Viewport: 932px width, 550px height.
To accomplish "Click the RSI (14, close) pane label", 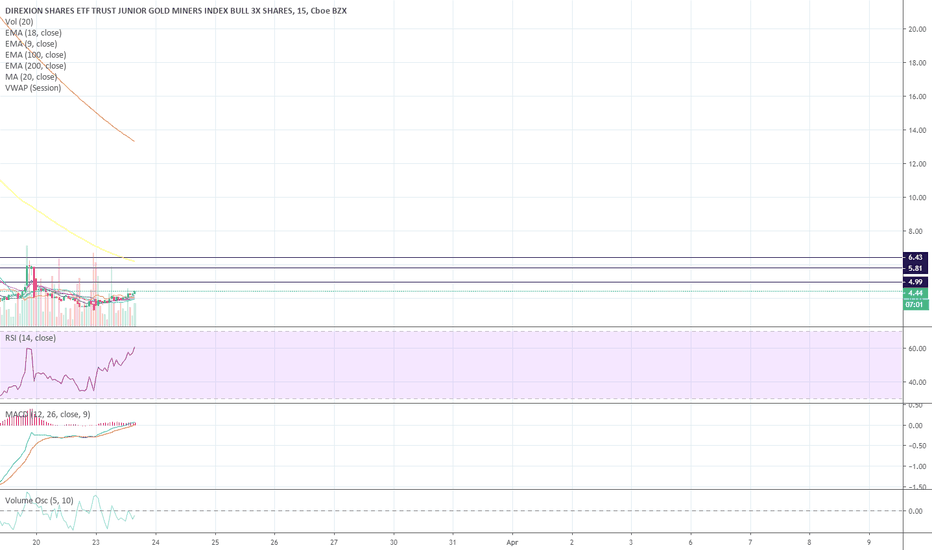I will click(x=30, y=338).
